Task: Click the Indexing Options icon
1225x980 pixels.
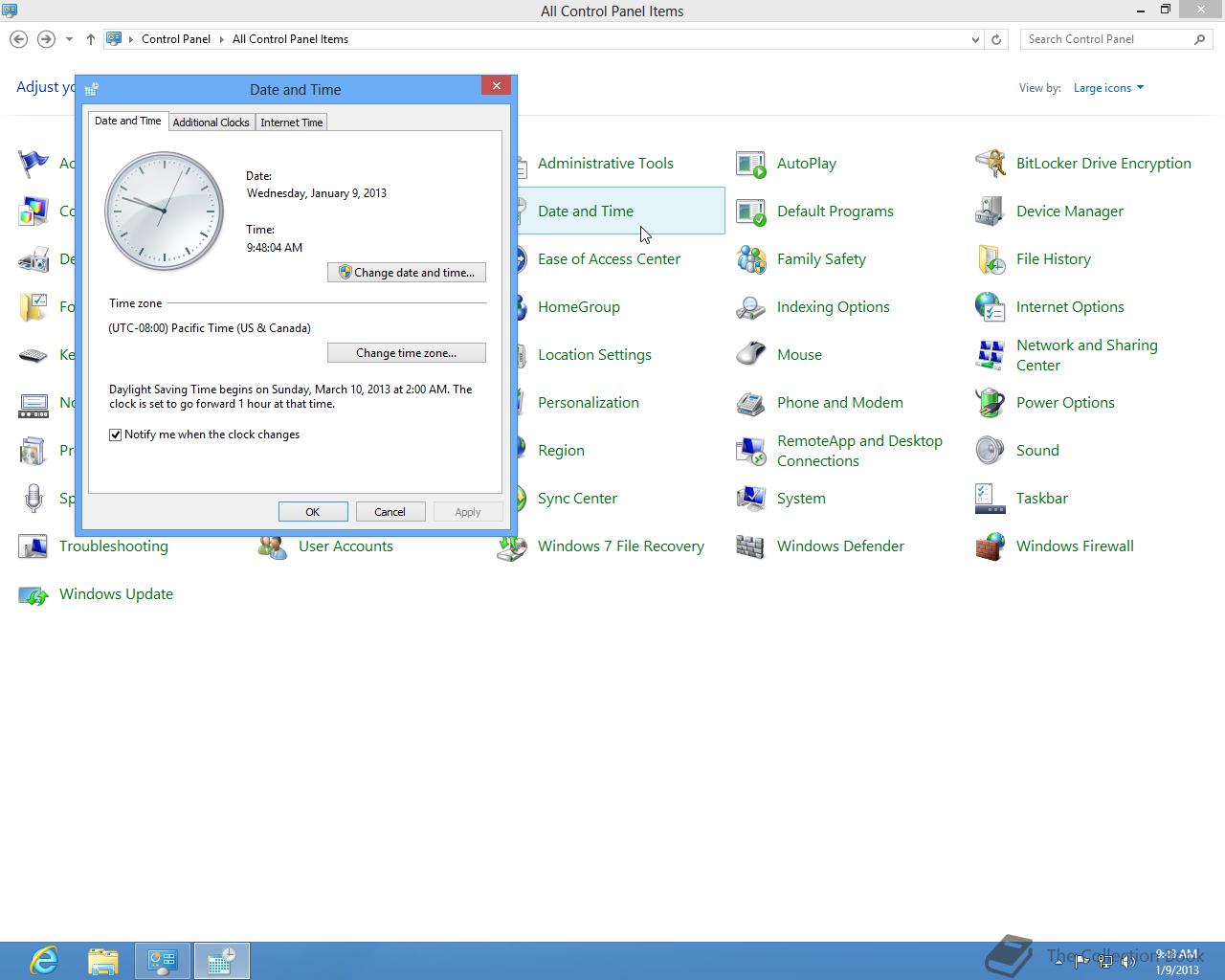Action: tap(751, 307)
